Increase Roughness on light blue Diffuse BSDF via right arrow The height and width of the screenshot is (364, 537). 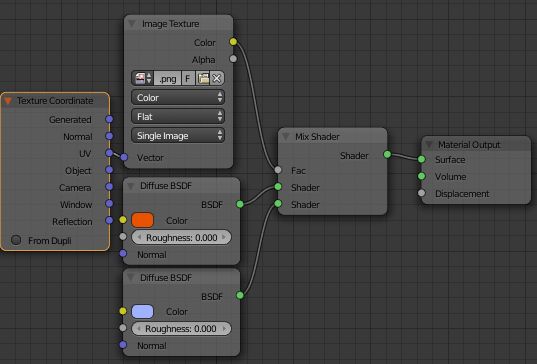click(x=224, y=329)
